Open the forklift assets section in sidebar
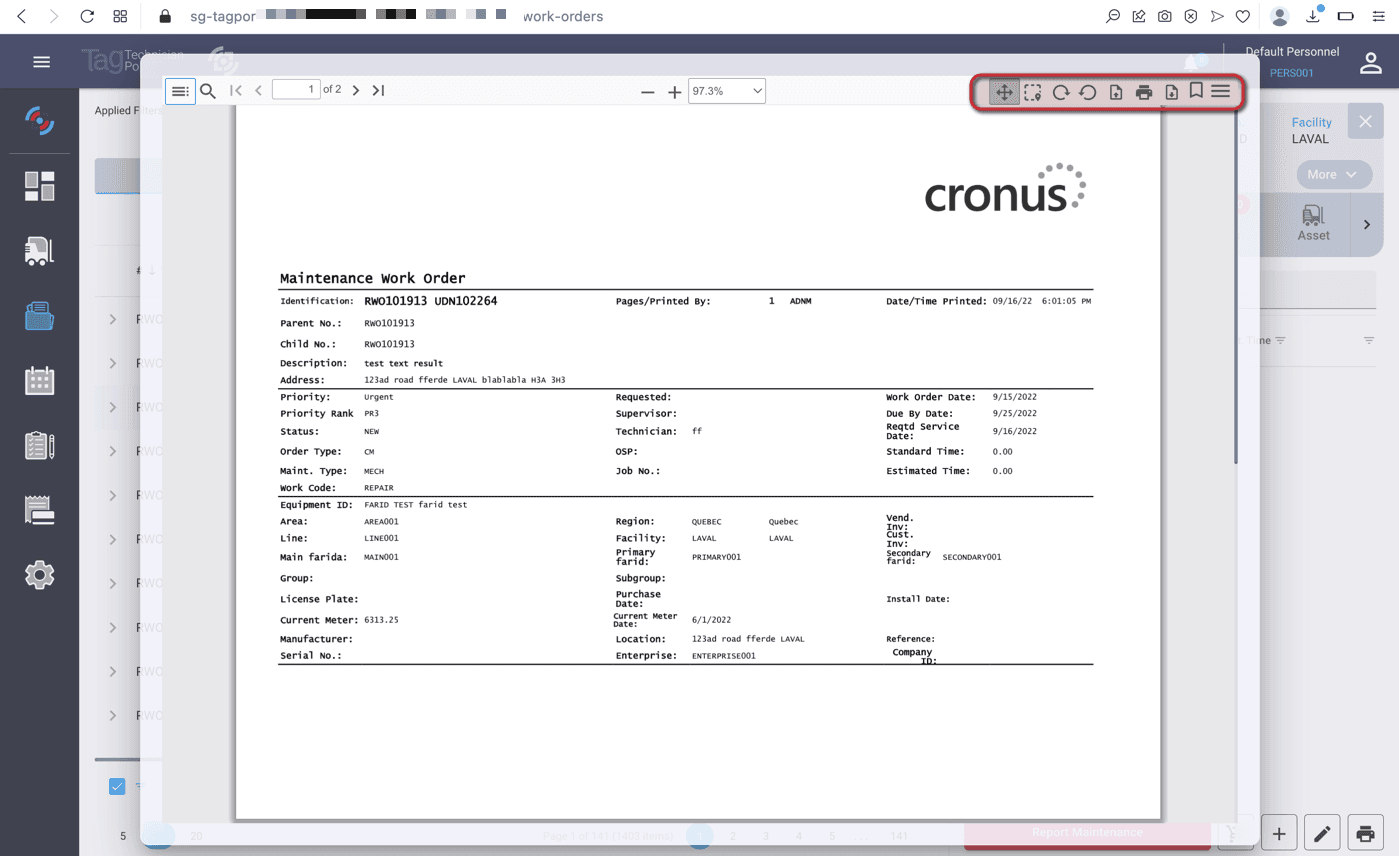Viewport: 1399px width, 856px height. tap(40, 251)
